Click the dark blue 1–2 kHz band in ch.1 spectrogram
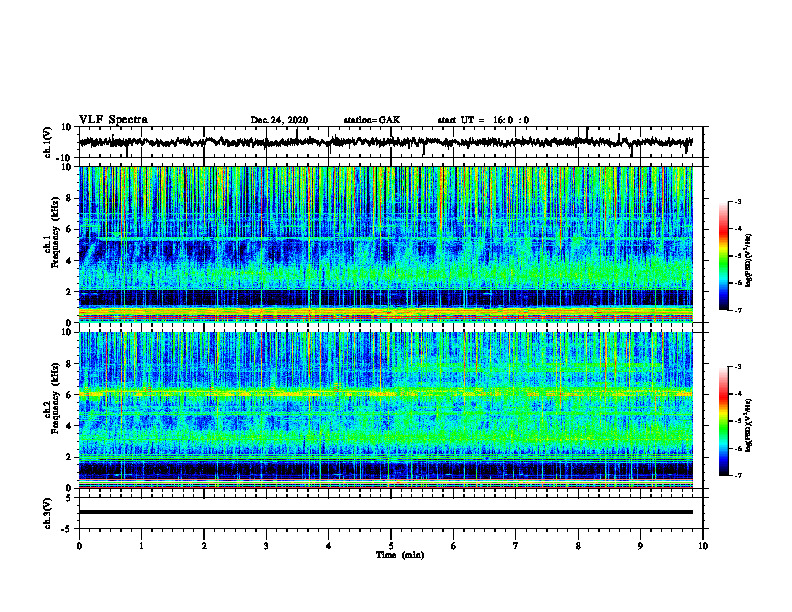The image size is (792, 612). pos(385,298)
